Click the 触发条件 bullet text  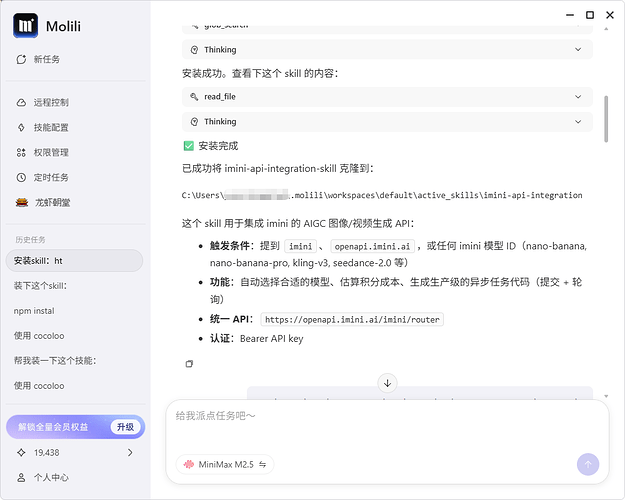[398, 254]
